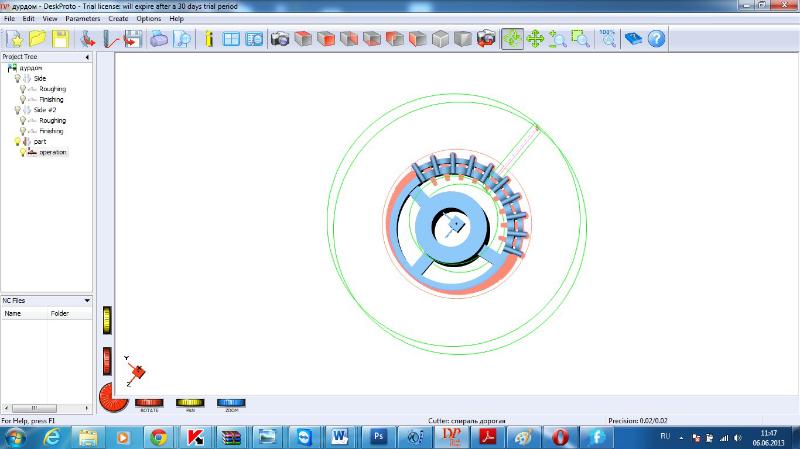This screenshot has height=449, width=800.
Task: Open a project with the folder icon
Action: (38, 39)
